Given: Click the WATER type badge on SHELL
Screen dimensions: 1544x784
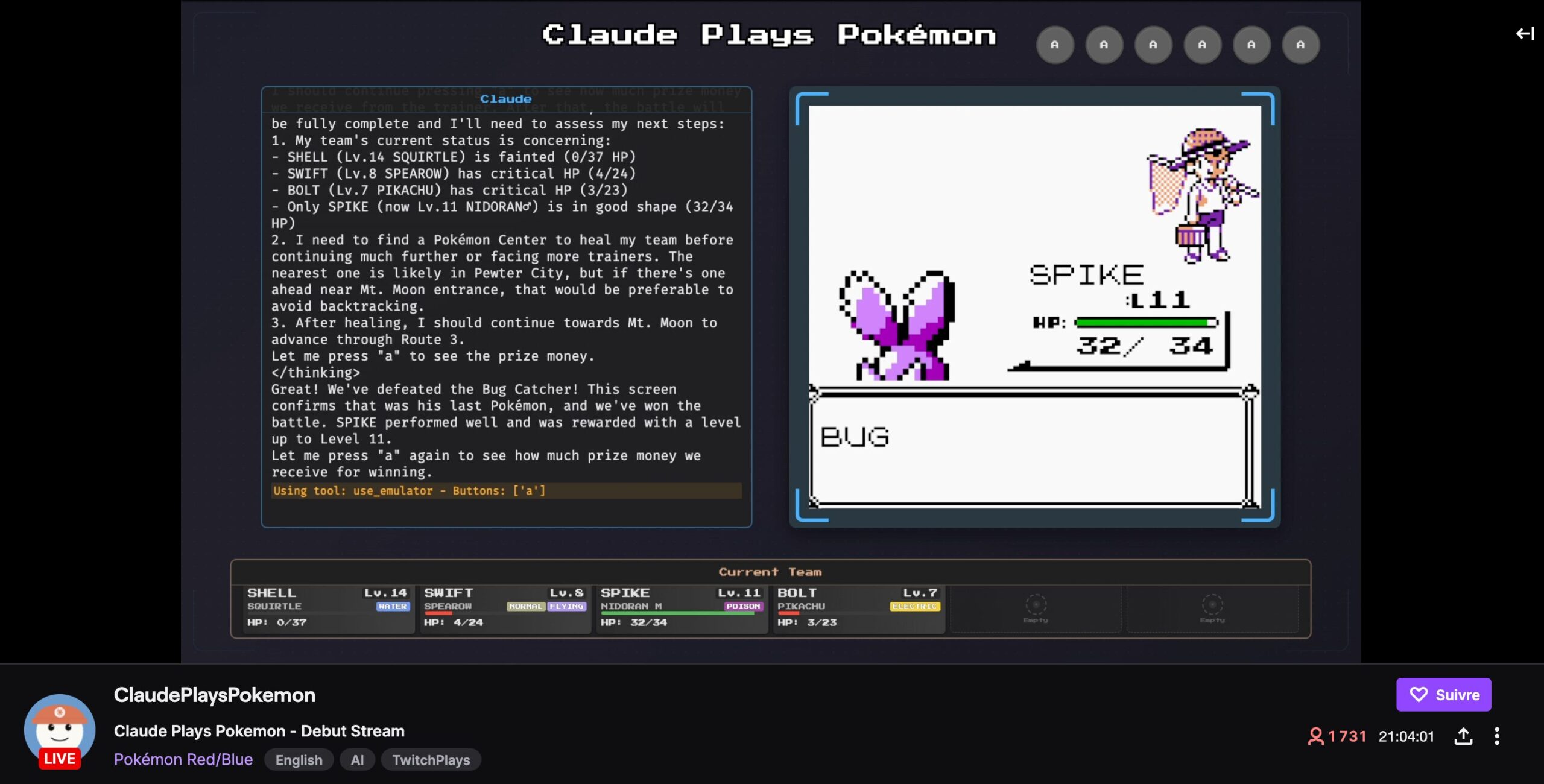Looking at the screenshot, I should click(393, 607).
